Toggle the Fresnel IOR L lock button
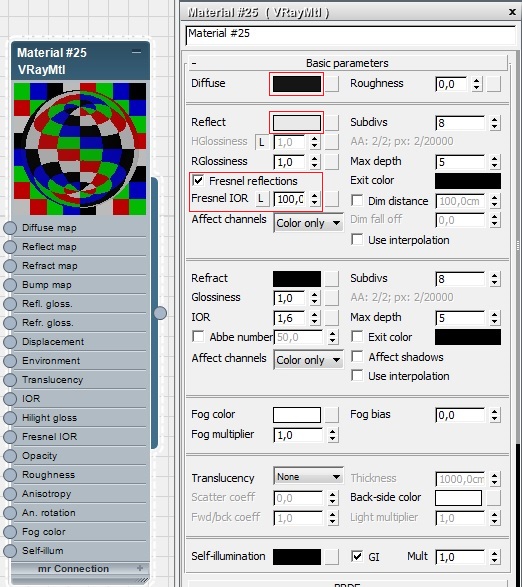The height and width of the screenshot is (587, 522). 262,198
